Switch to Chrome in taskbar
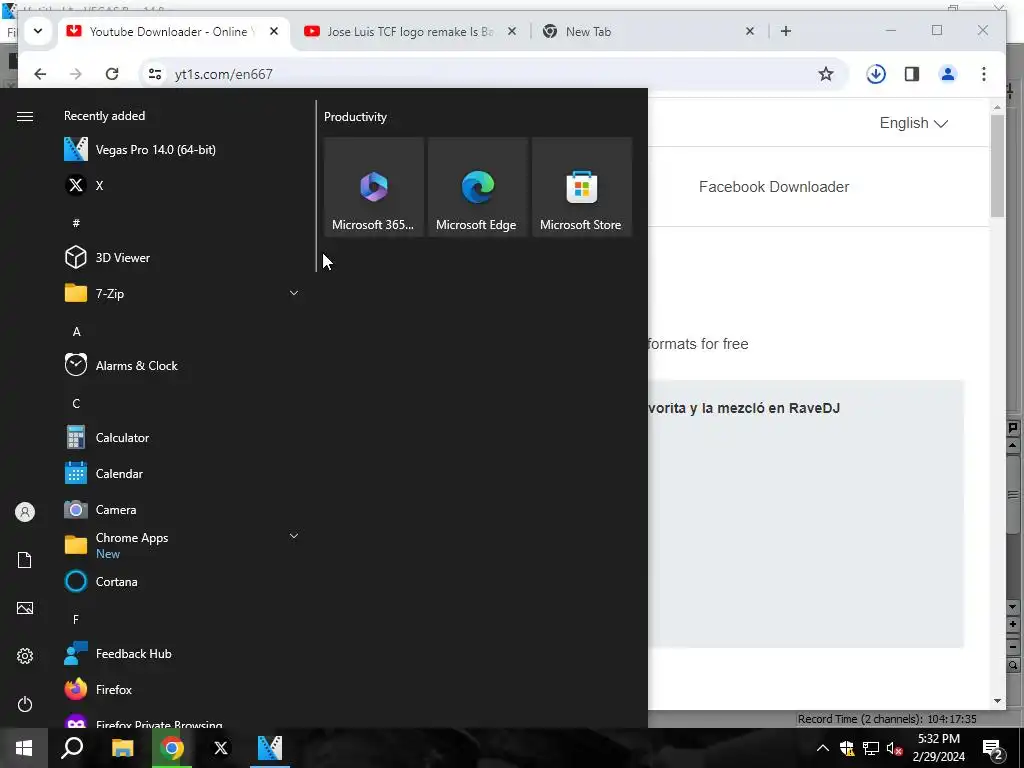Image resolution: width=1024 pixels, height=768 pixels. (172, 748)
